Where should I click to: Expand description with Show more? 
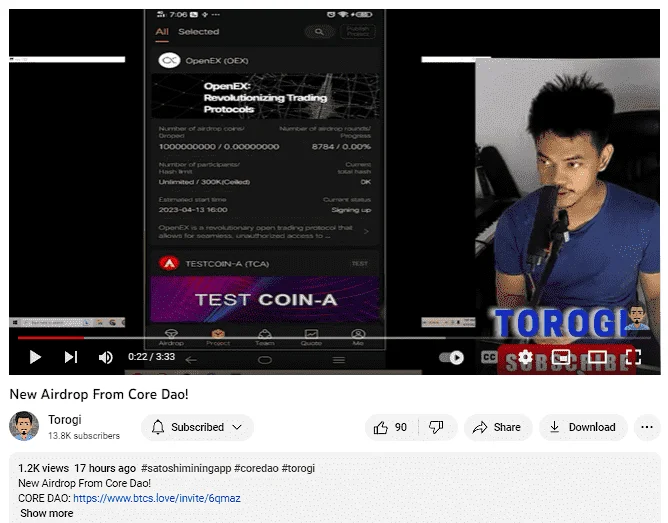tap(46, 513)
